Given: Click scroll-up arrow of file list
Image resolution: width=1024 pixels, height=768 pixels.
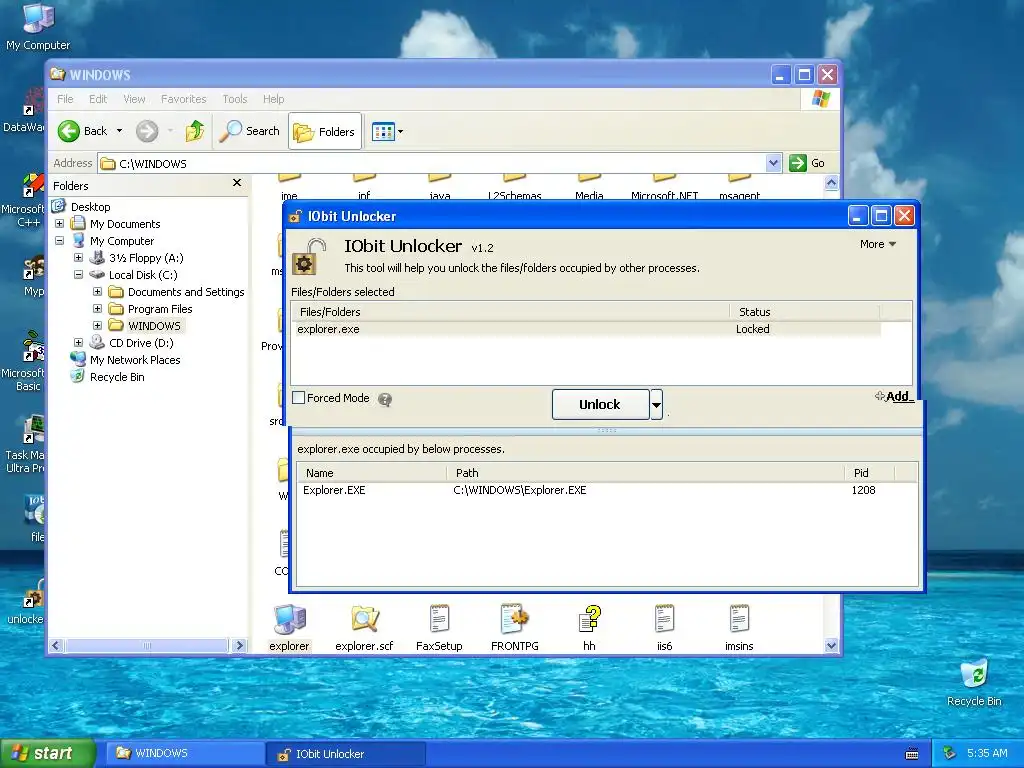Looking at the screenshot, I should click(831, 183).
